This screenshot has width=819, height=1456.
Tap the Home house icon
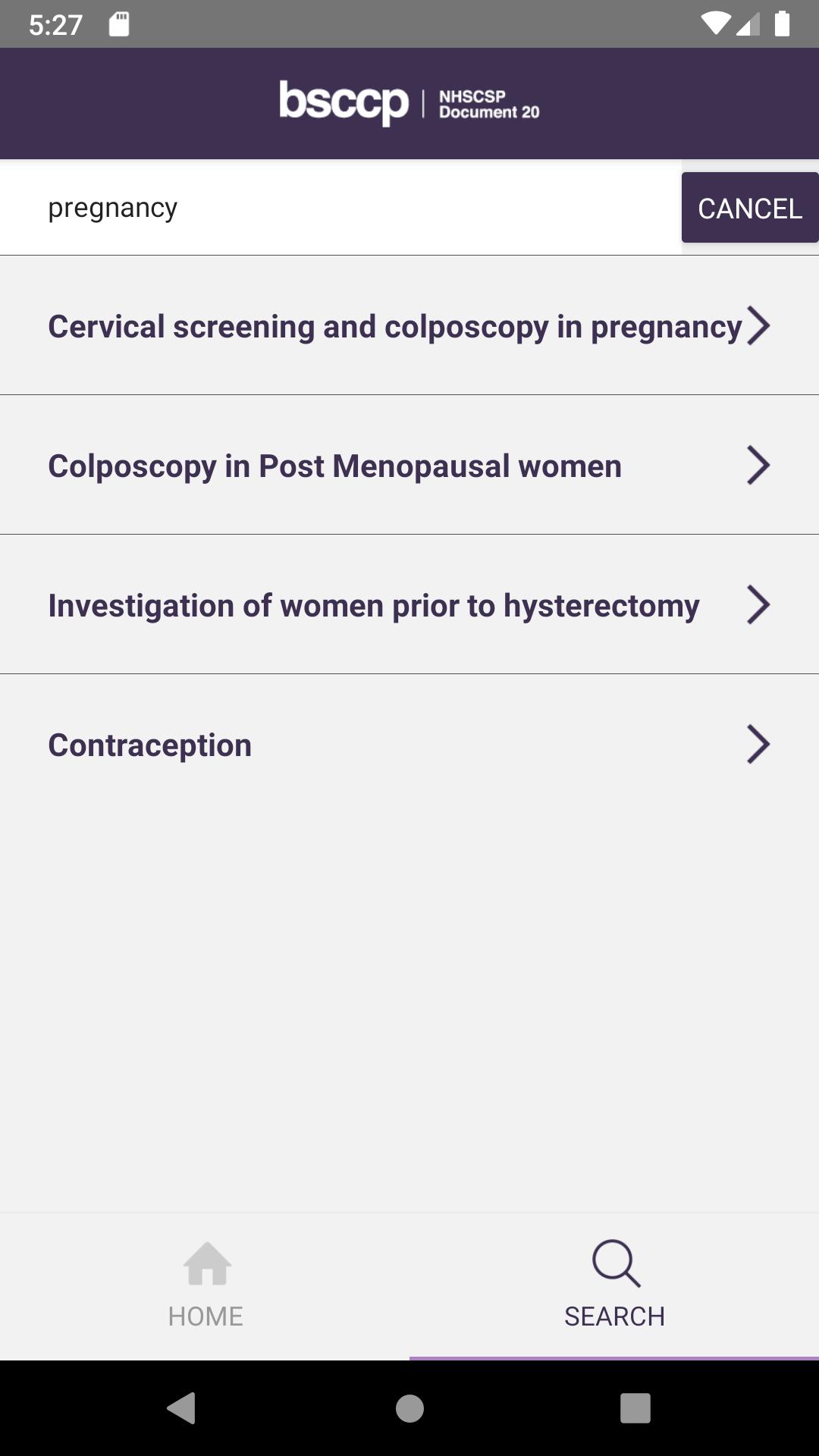point(206,1263)
